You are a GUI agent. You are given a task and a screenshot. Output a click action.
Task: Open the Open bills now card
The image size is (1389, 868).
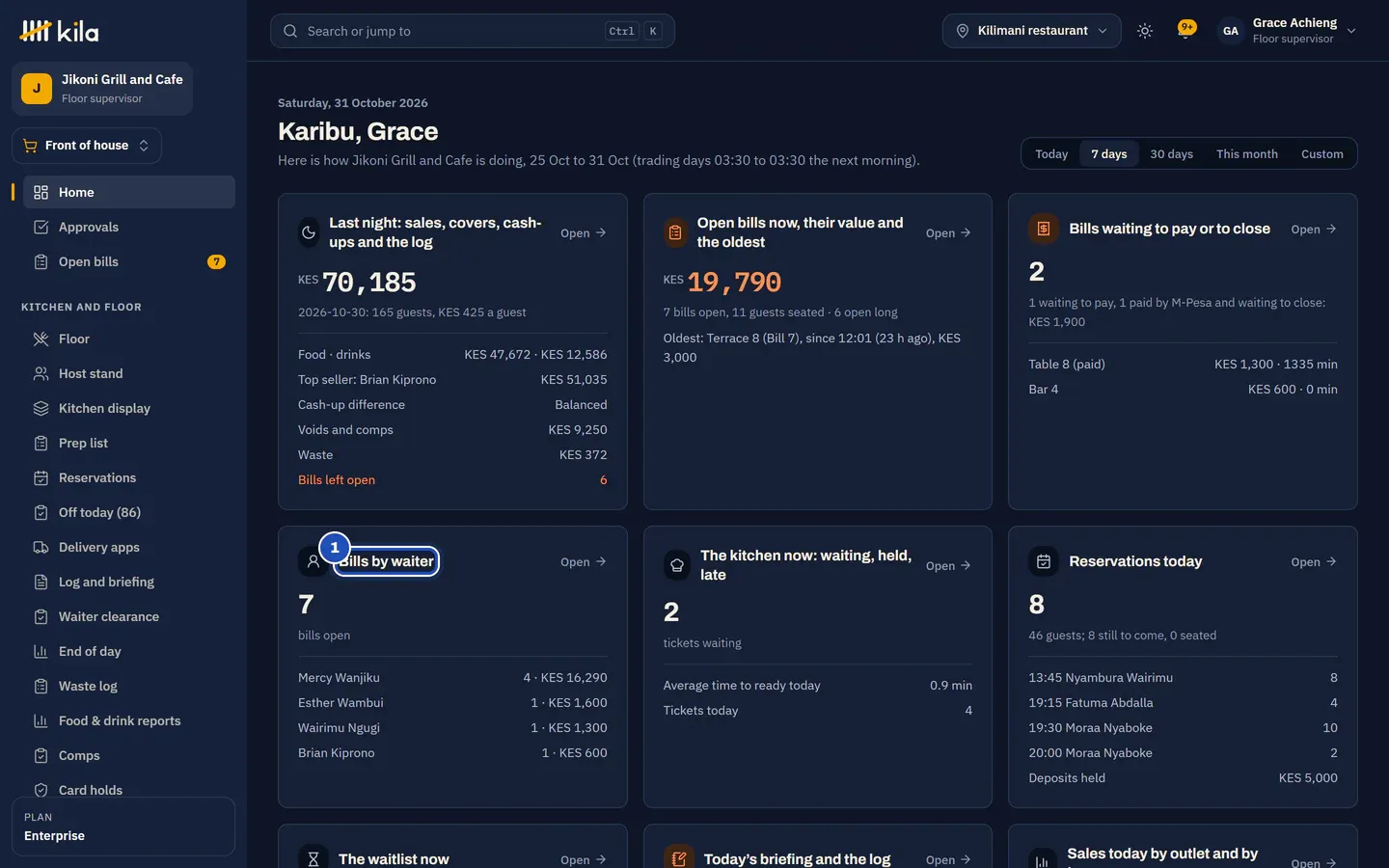coord(948,232)
